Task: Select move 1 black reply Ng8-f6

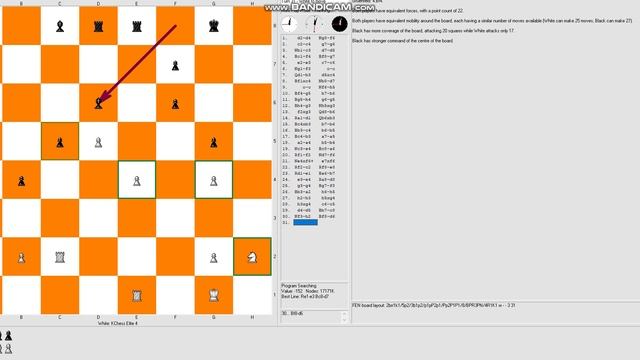Action: 327,38
